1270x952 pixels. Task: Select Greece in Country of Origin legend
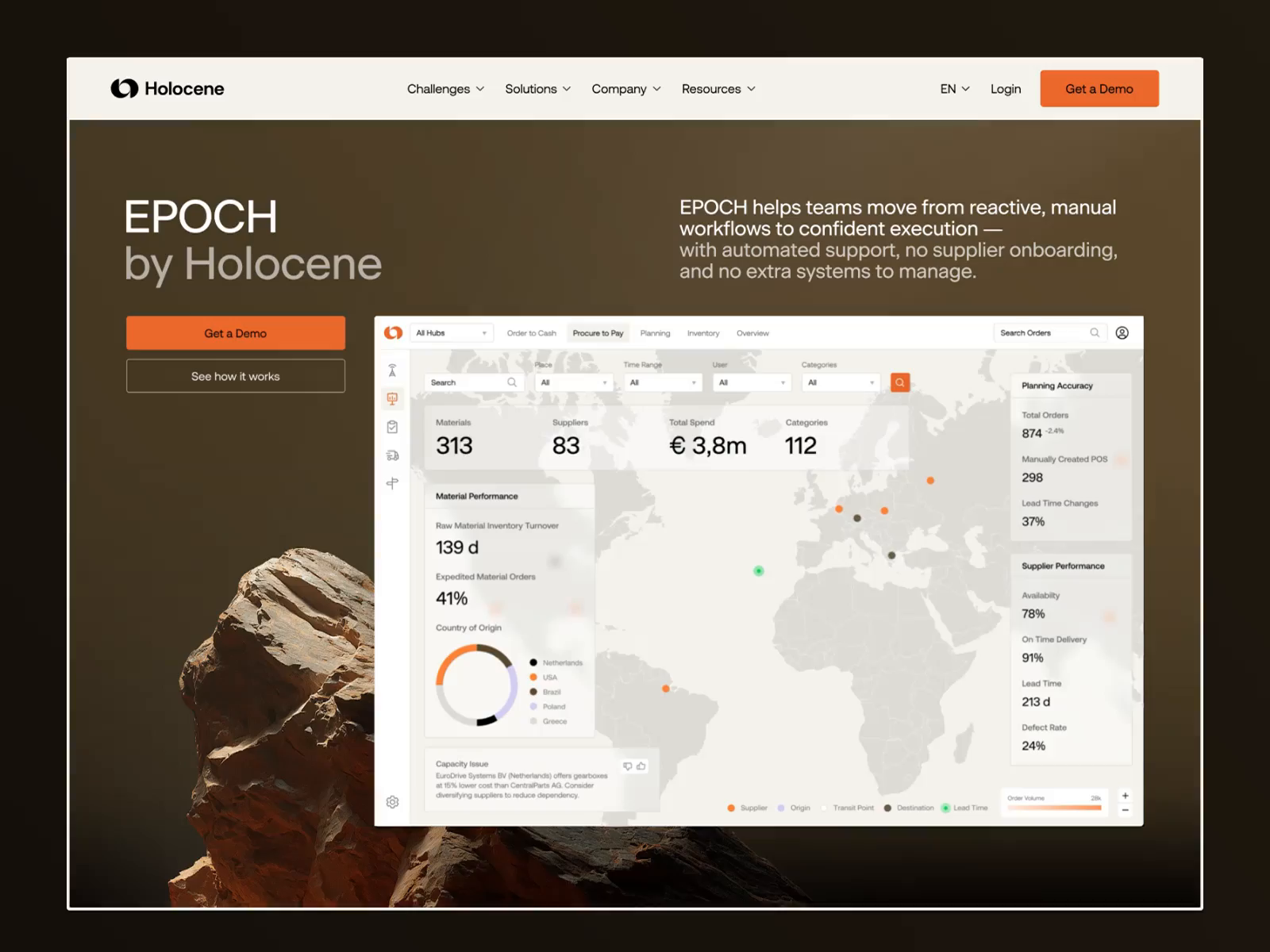[548, 721]
